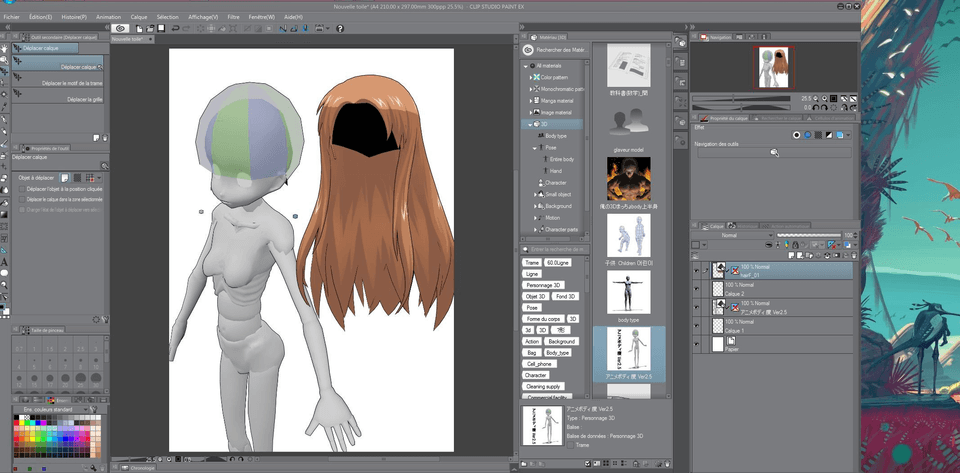Select brush size 10 in Taille de pinceau
Viewport: 960px width, 473px height.
point(96,363)
